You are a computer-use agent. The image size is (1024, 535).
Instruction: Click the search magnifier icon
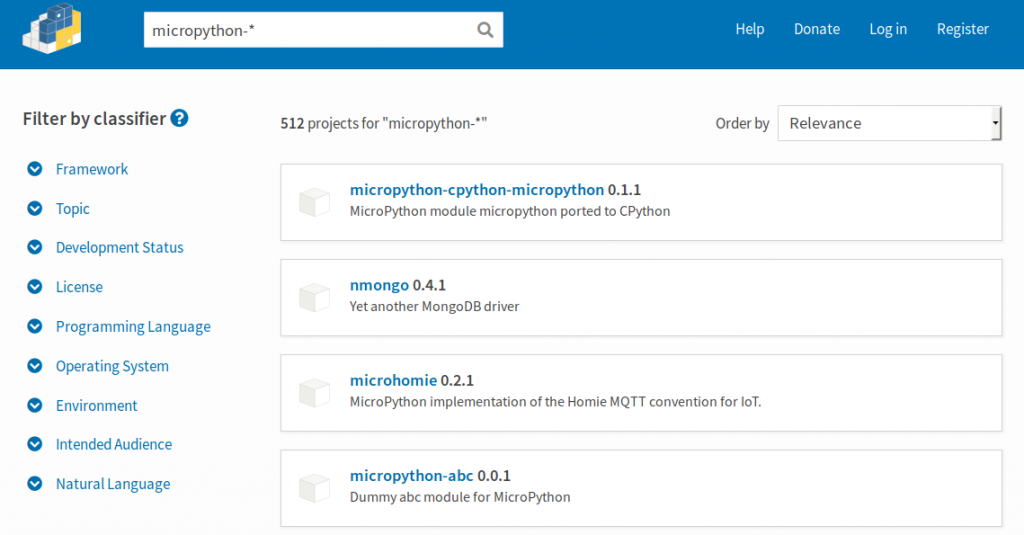click(485, 30)
